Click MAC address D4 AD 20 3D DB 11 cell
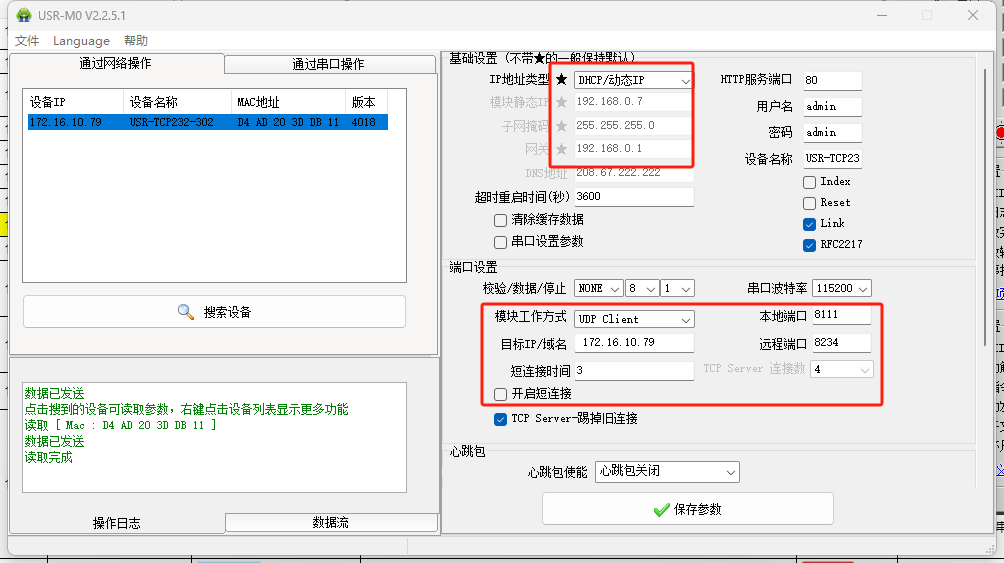 coord(287,122)
